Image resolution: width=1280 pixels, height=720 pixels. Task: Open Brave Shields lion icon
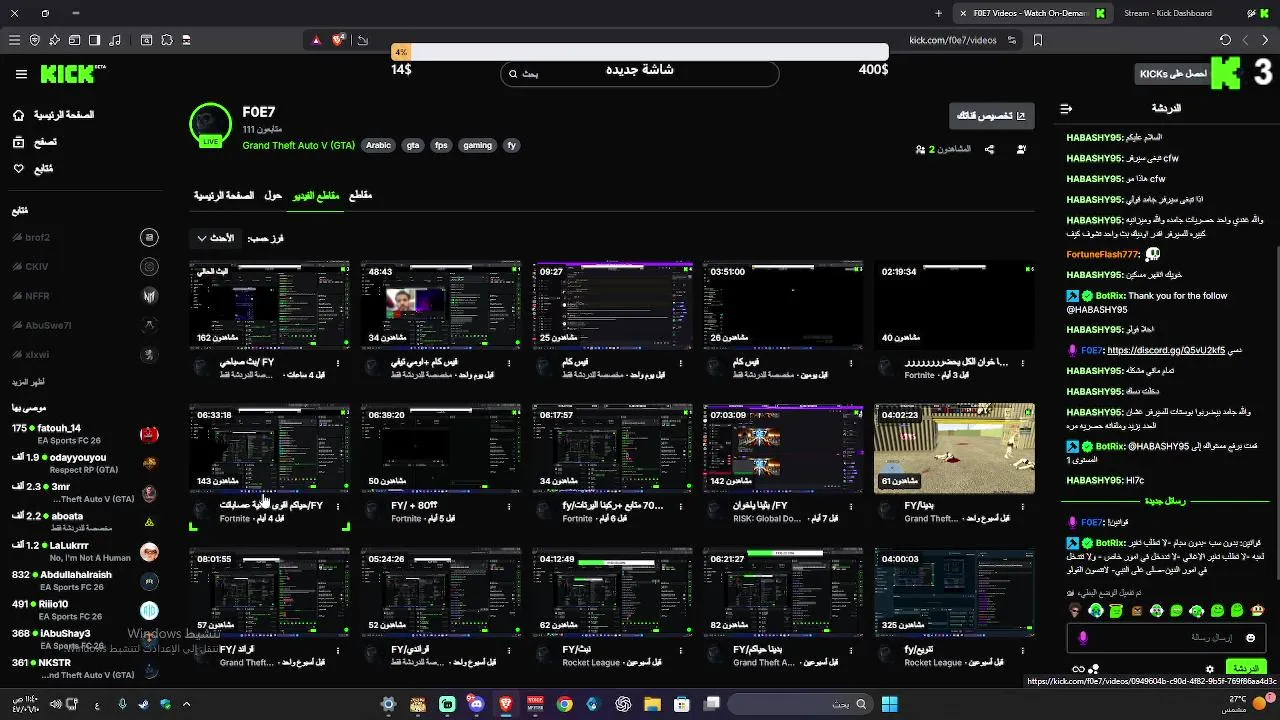pyautogui.click(x=338, y=40)
